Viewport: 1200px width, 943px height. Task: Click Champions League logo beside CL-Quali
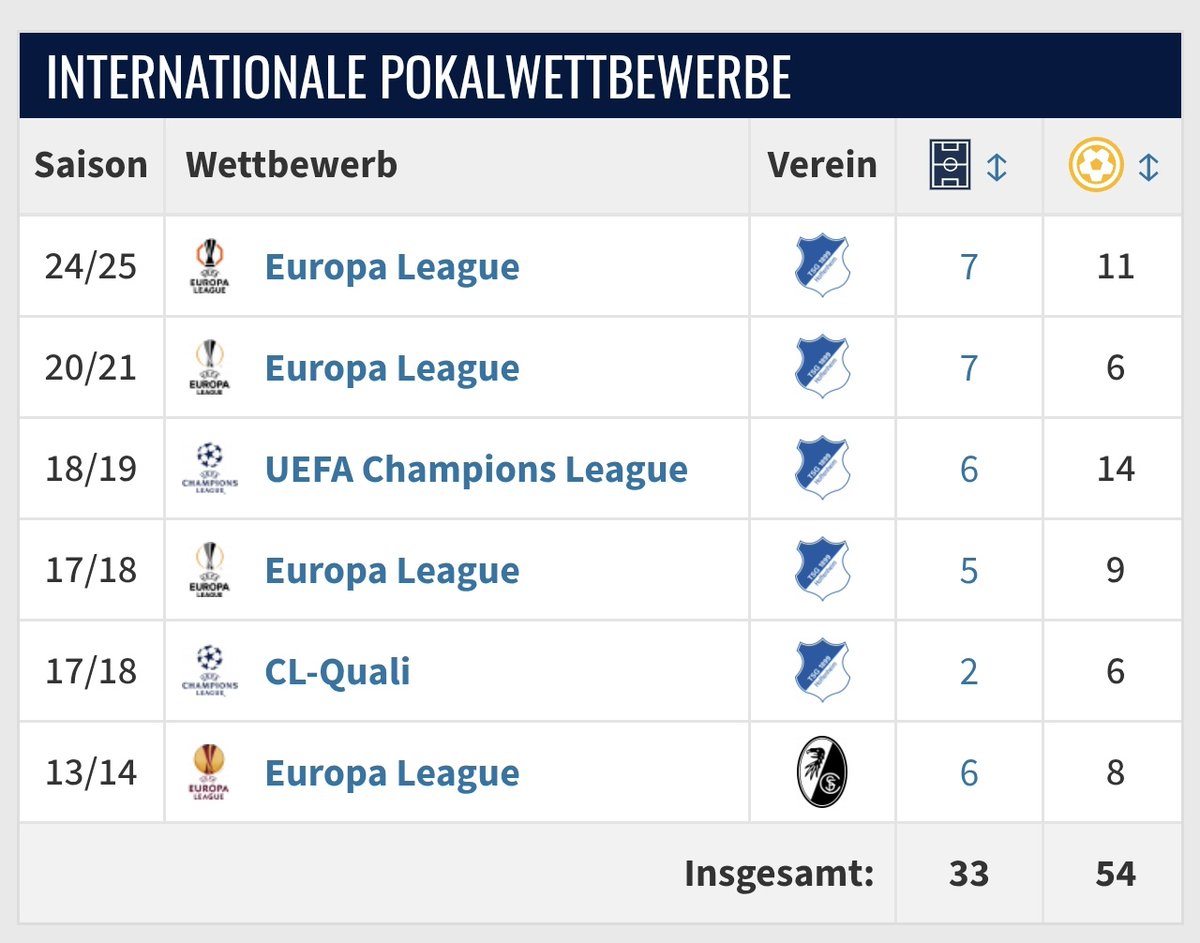(x=210, y=670)
